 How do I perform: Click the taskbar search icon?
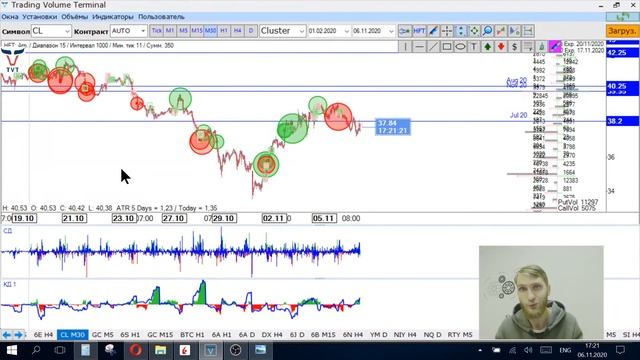[x=36, y=350]
